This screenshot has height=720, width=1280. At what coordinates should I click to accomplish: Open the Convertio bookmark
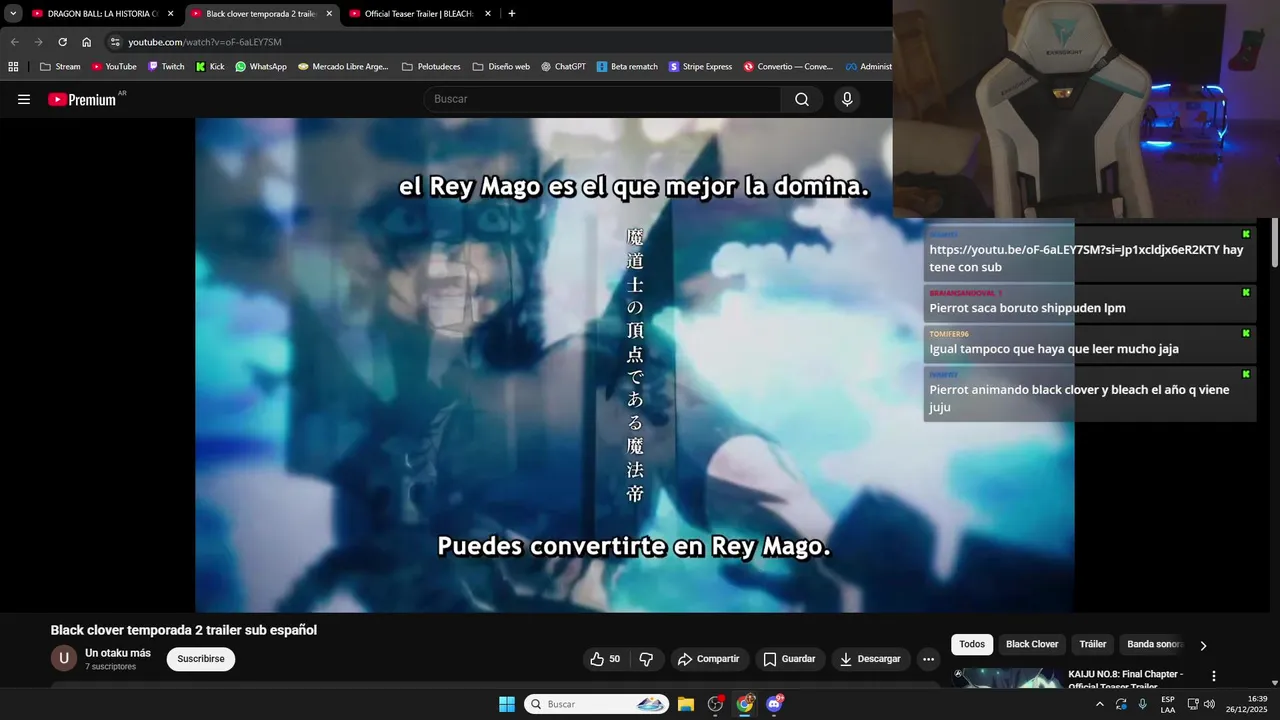click(788, 66)
